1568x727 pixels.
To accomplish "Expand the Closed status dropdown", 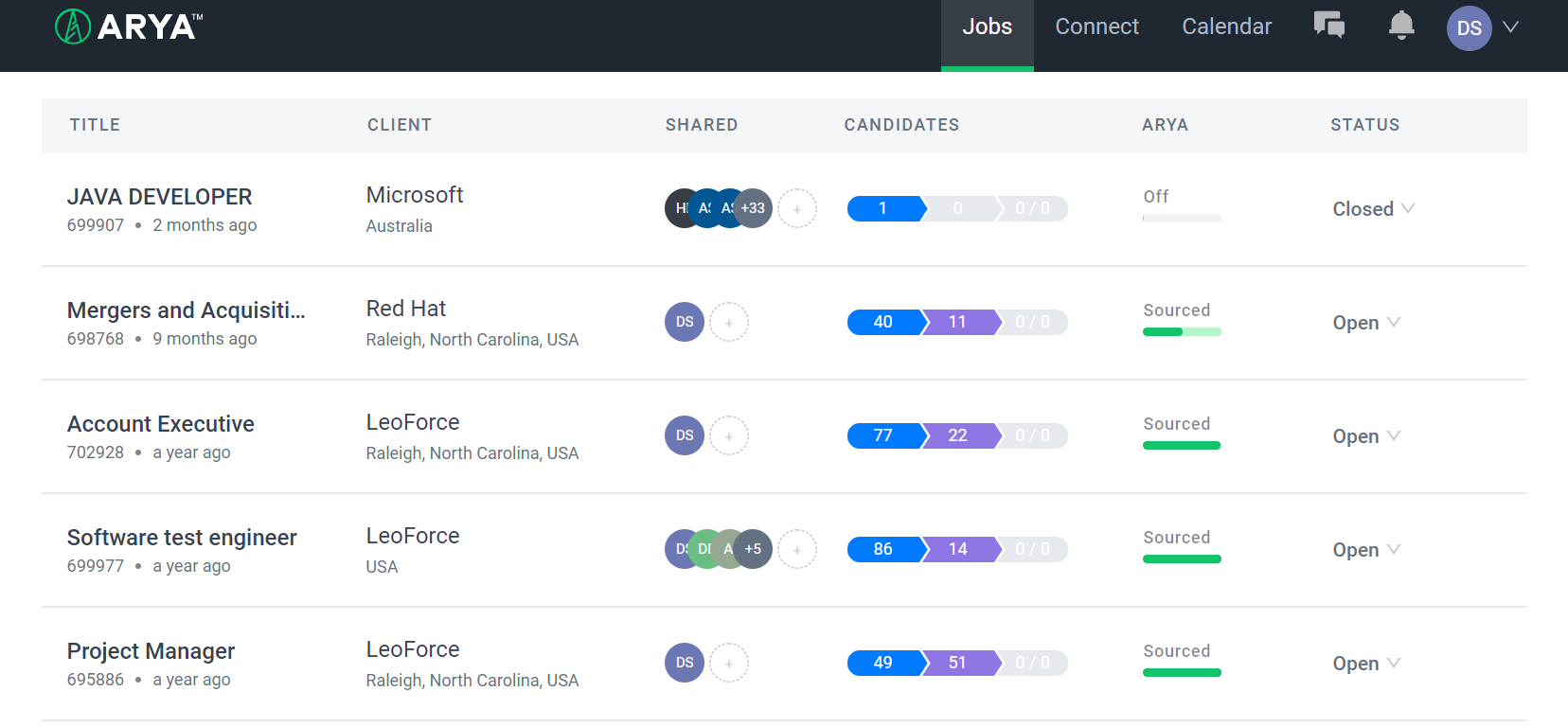I will click(1373, 209).
